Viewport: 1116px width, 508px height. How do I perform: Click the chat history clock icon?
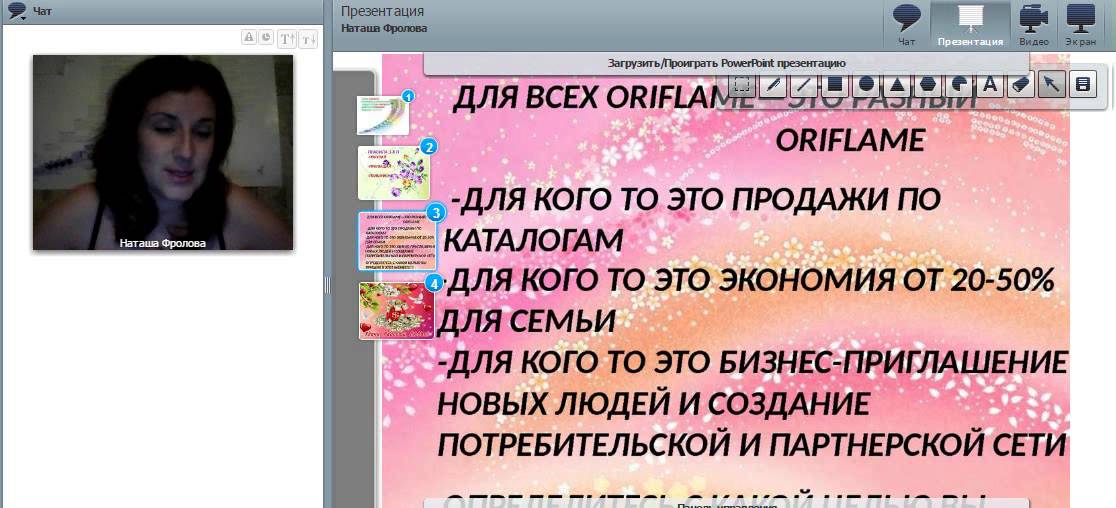pos(265,37)
